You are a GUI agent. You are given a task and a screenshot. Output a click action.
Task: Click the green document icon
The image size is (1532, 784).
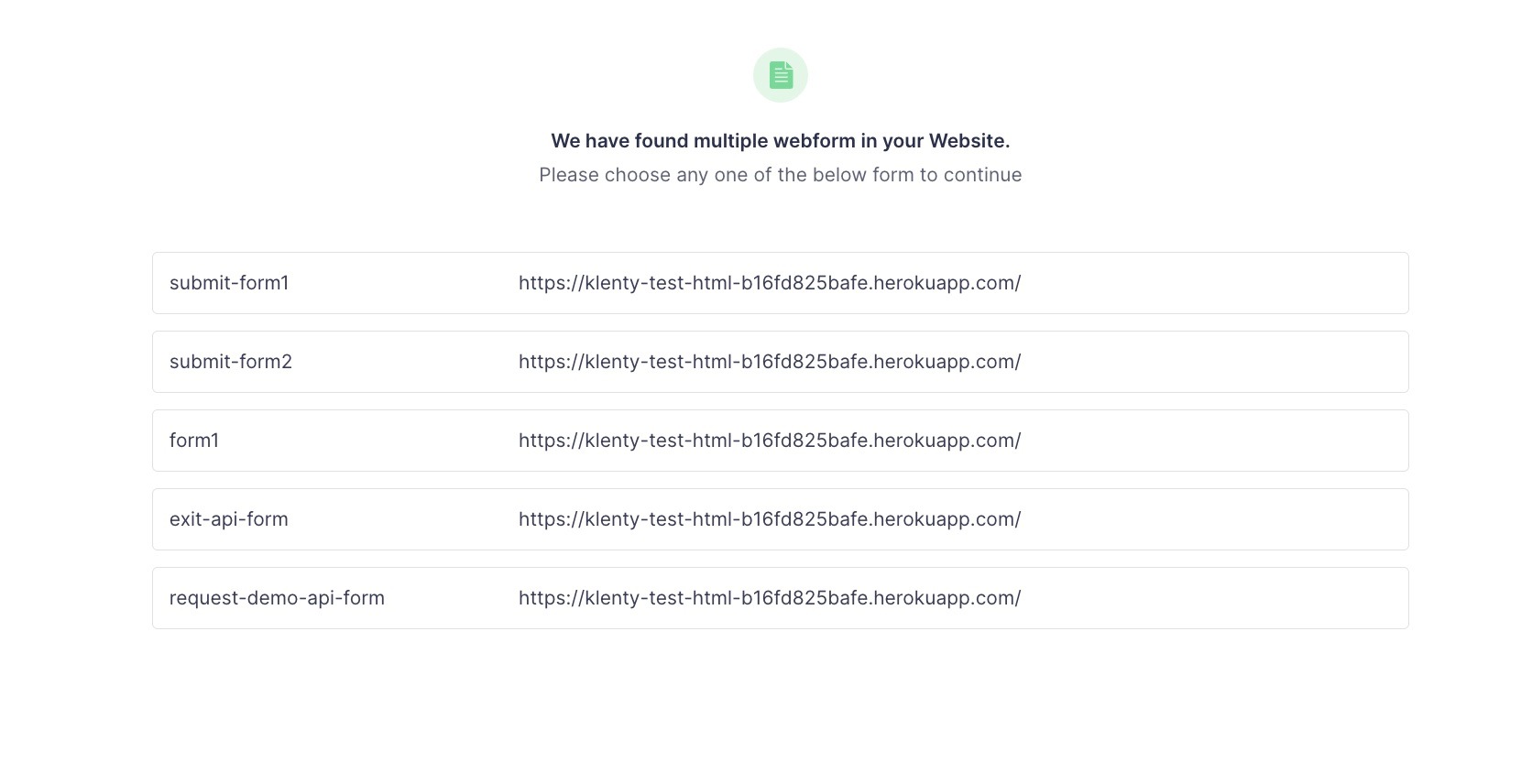[x=781, y=75]
